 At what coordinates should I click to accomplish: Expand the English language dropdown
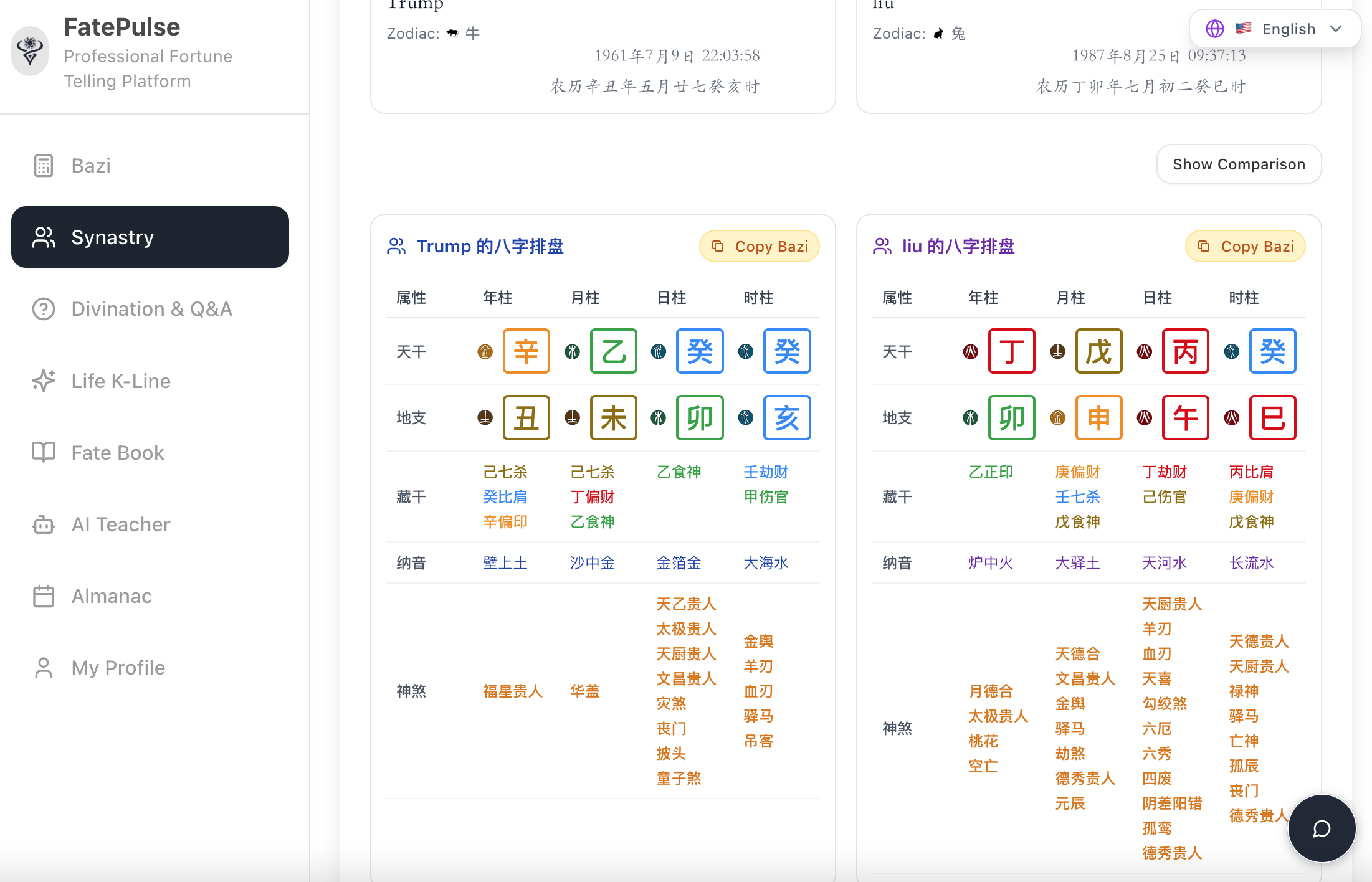[1288, 29]
